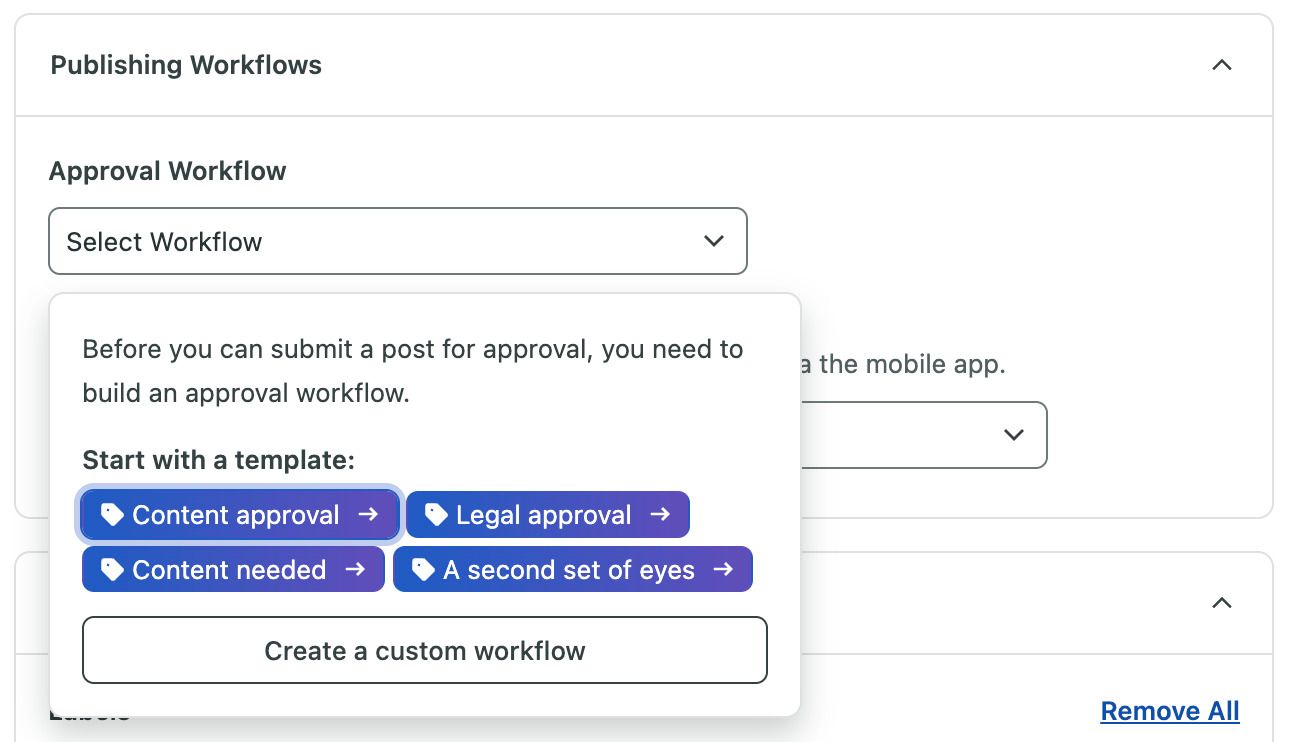Click Create a custom workflow

pyautogui.click(x=424, y=650)
